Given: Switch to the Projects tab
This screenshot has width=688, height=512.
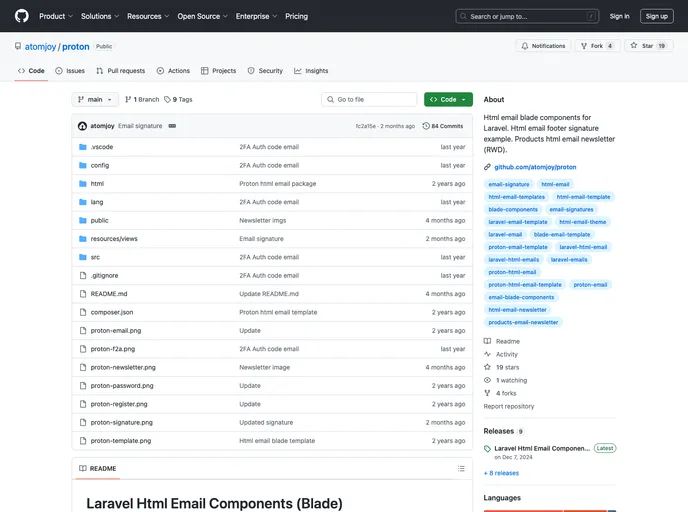Looking at the screenshot, I should (219, 71).
